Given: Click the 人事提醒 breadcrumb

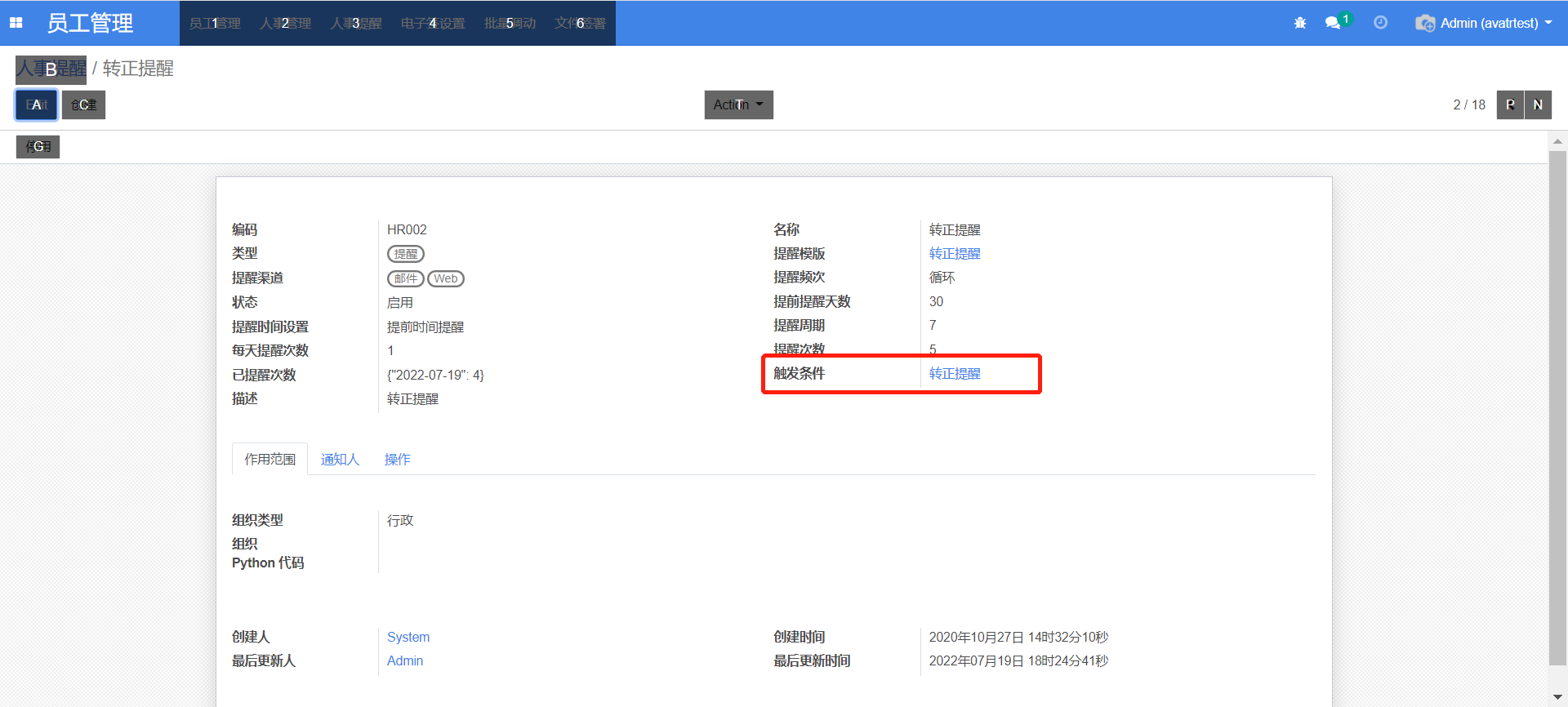Looking at the screenshot, I should [x=51, y=69].
